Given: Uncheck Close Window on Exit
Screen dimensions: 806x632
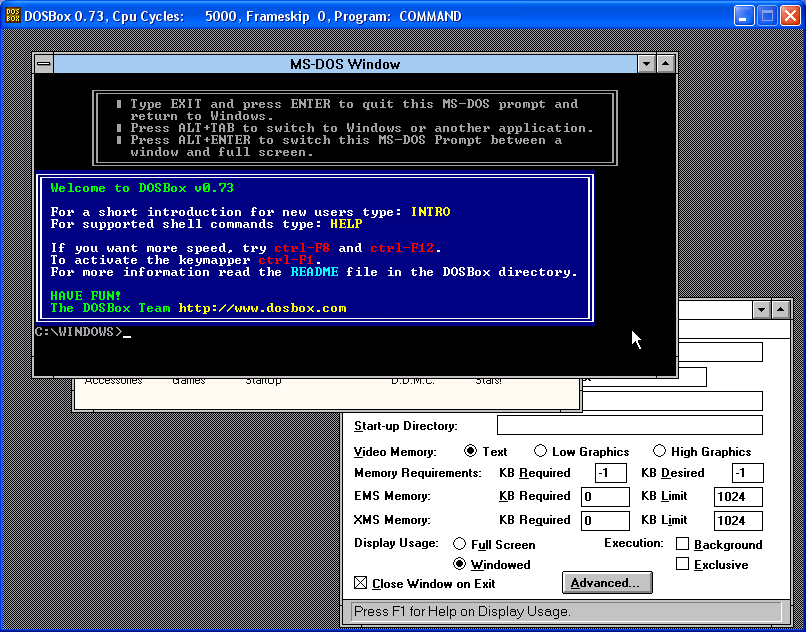Looking at the screenshot, I should point(361,583).
